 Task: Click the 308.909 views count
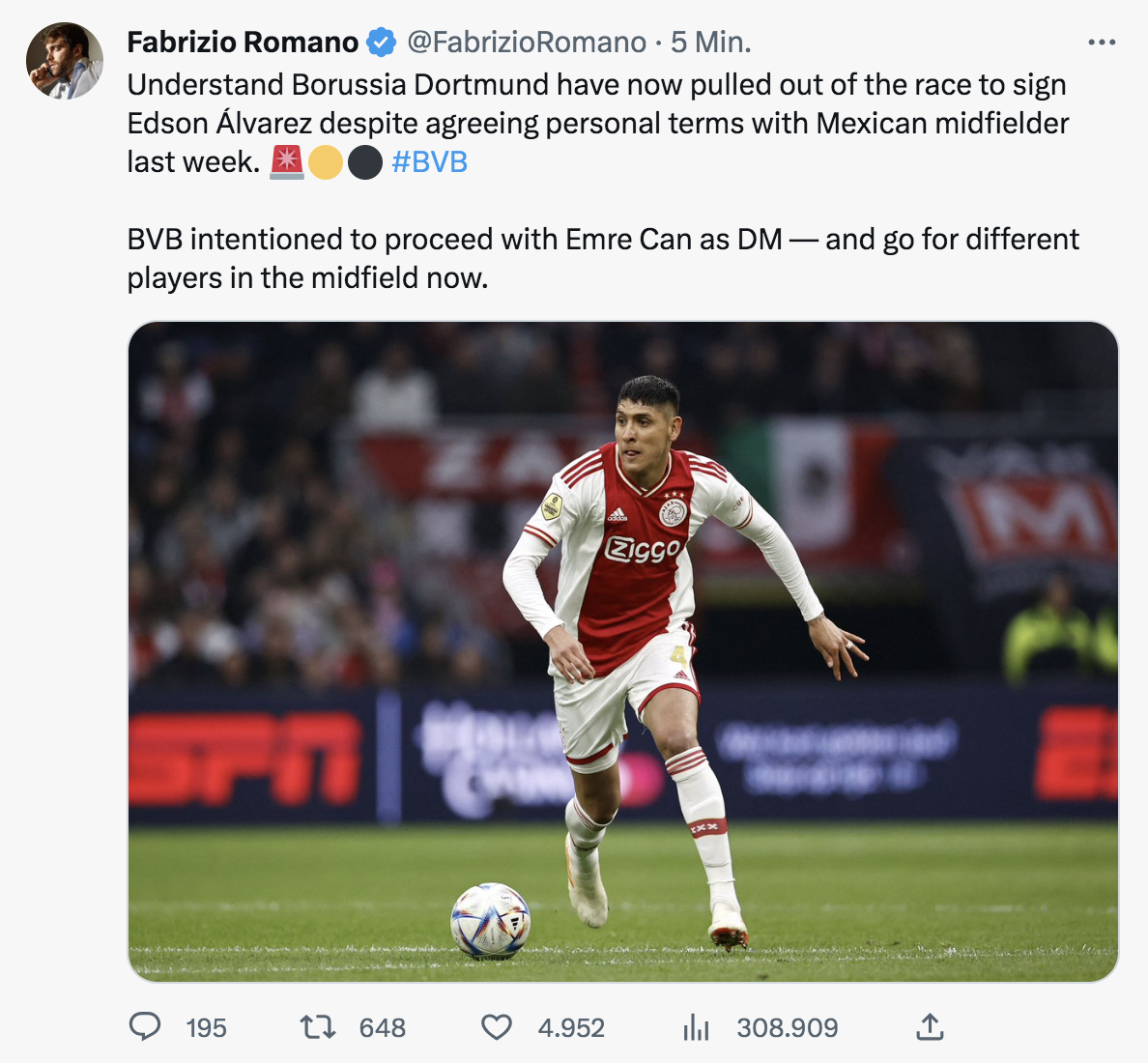[788, 1027]
